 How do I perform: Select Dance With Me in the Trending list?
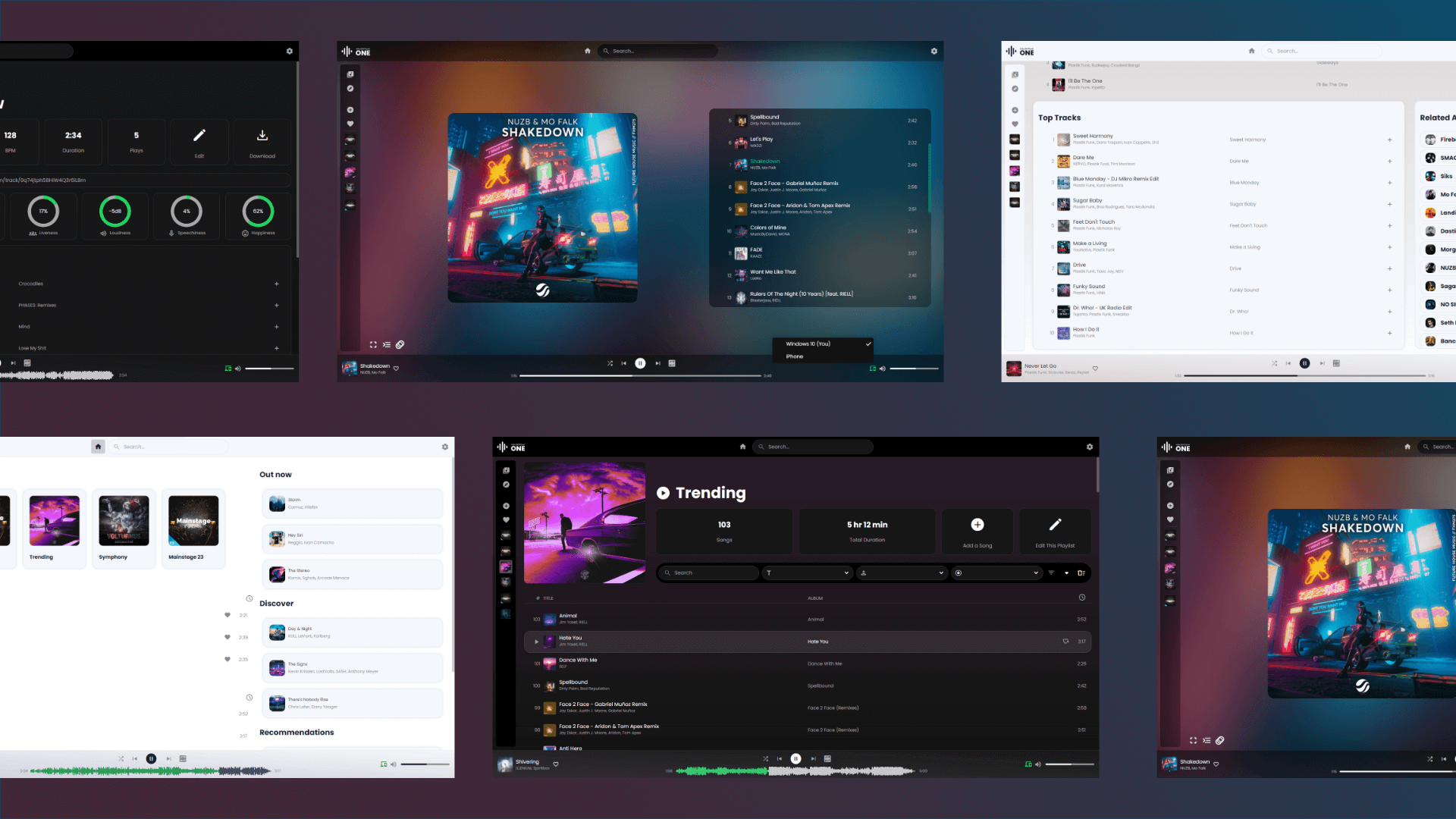point(808,664)
